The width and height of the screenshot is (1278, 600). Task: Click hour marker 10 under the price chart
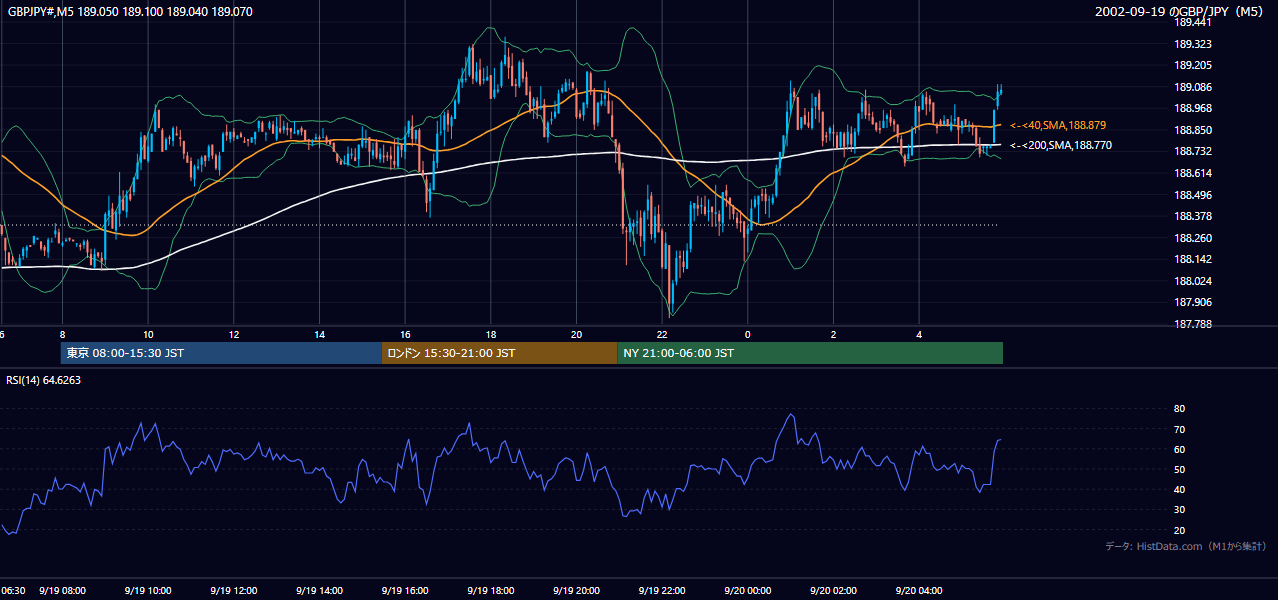[148, 334]
